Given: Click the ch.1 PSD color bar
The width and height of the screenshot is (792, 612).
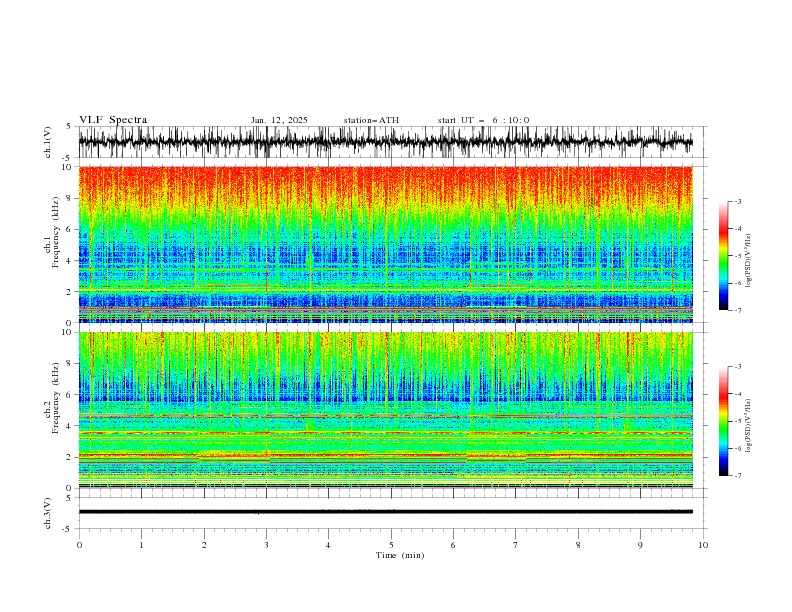Looking at the screenshot, I should [x=723, y=256].
